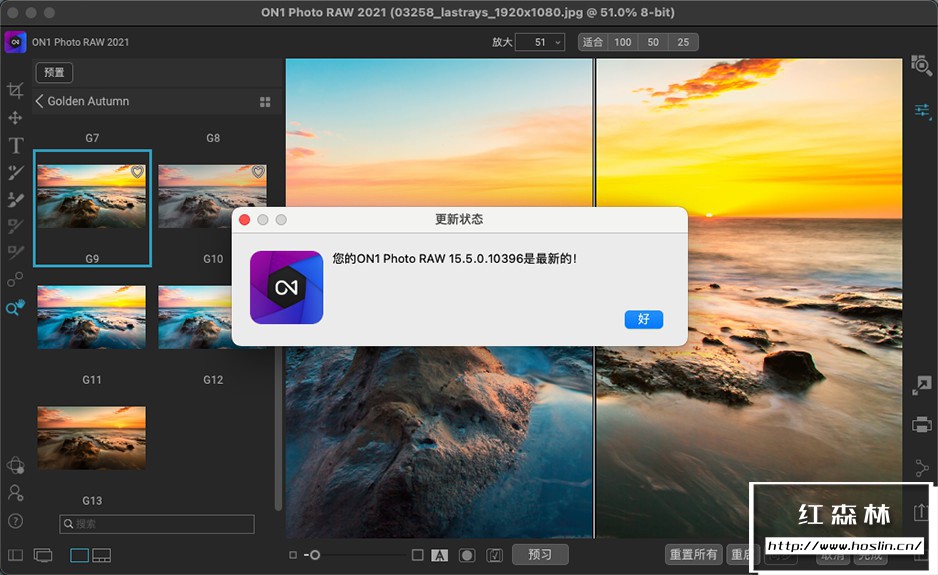938x575 pixels.
Task: Select the Text tool
Action: click(x=16, y=145)
